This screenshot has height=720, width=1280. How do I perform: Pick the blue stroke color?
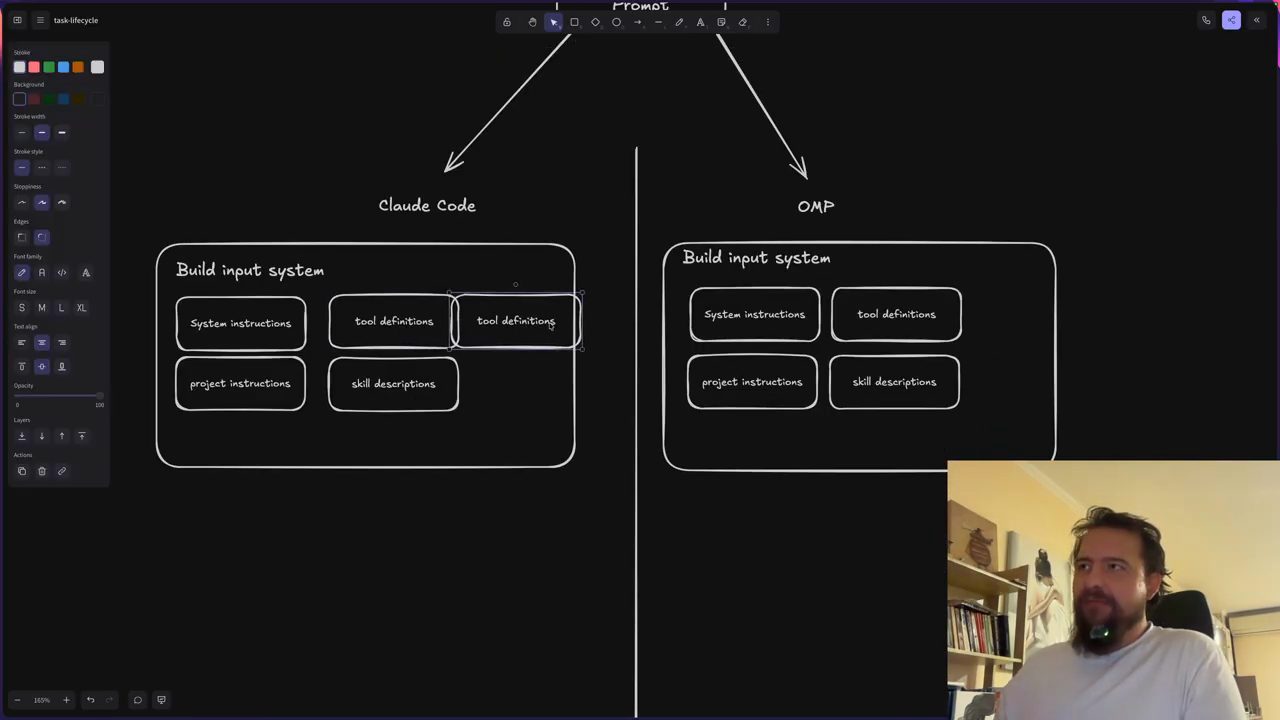click(x=63, y=67)
